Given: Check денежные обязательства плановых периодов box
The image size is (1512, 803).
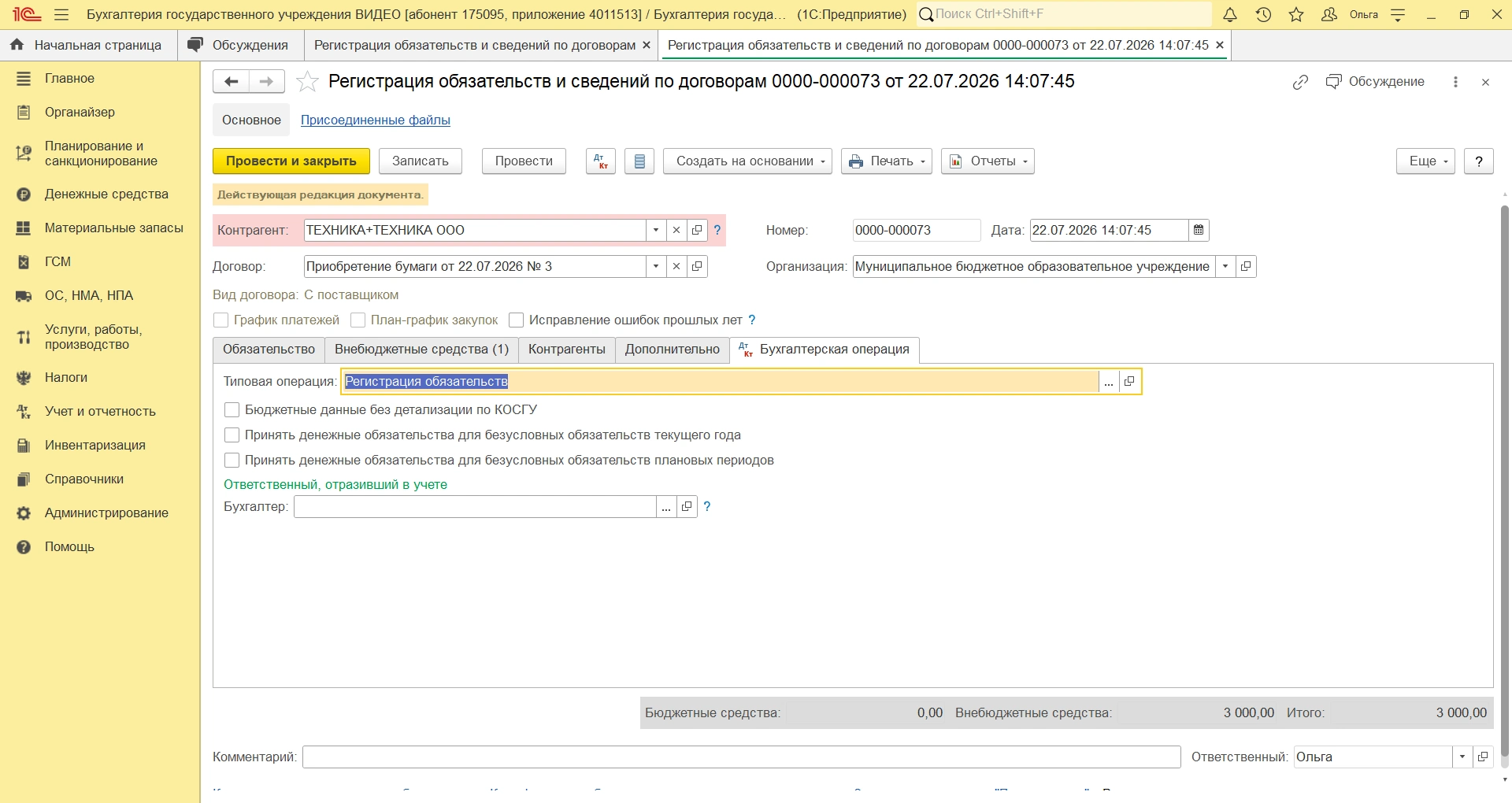Looking at the screenshot, I should click(x=232, y=461).
